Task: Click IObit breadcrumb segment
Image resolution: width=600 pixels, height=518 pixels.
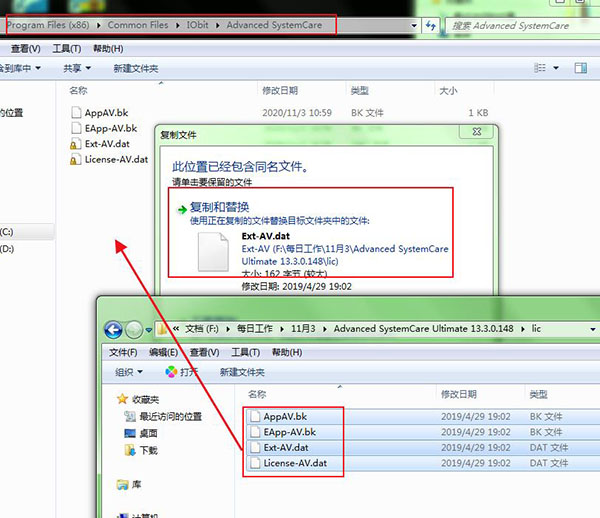Action: (x=197, y=25)
